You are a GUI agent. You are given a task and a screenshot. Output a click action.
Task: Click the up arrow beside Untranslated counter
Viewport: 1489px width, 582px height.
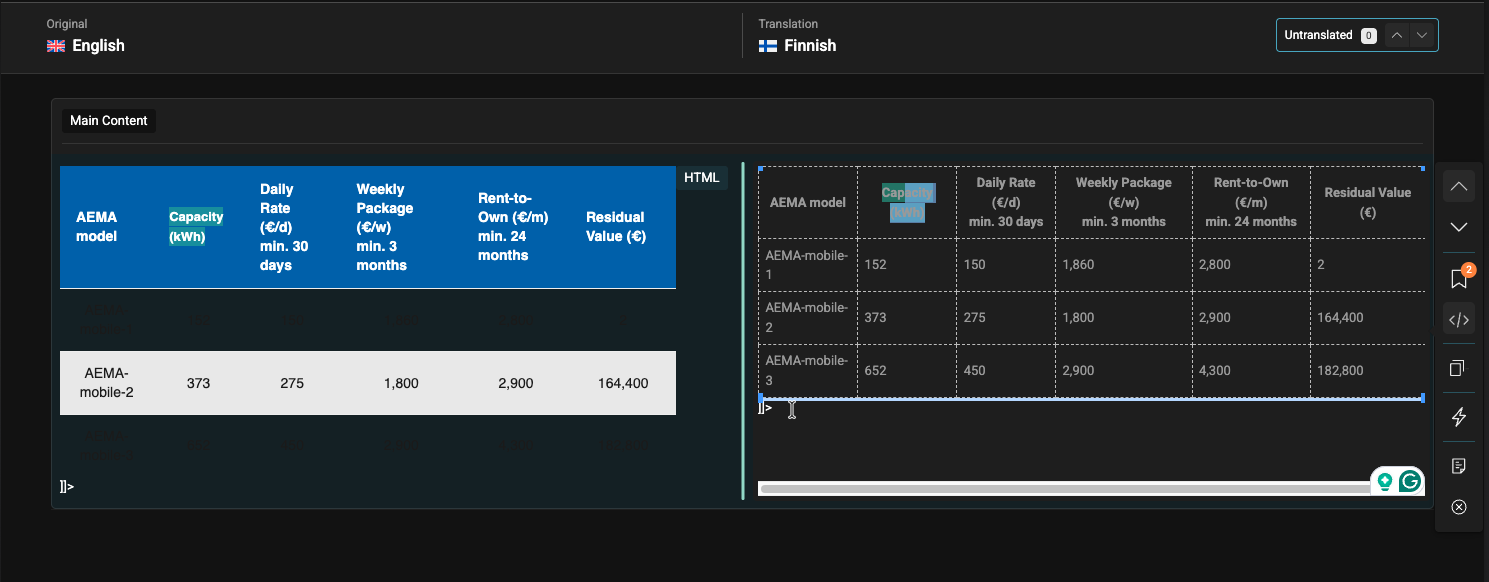pos(1397,34)
